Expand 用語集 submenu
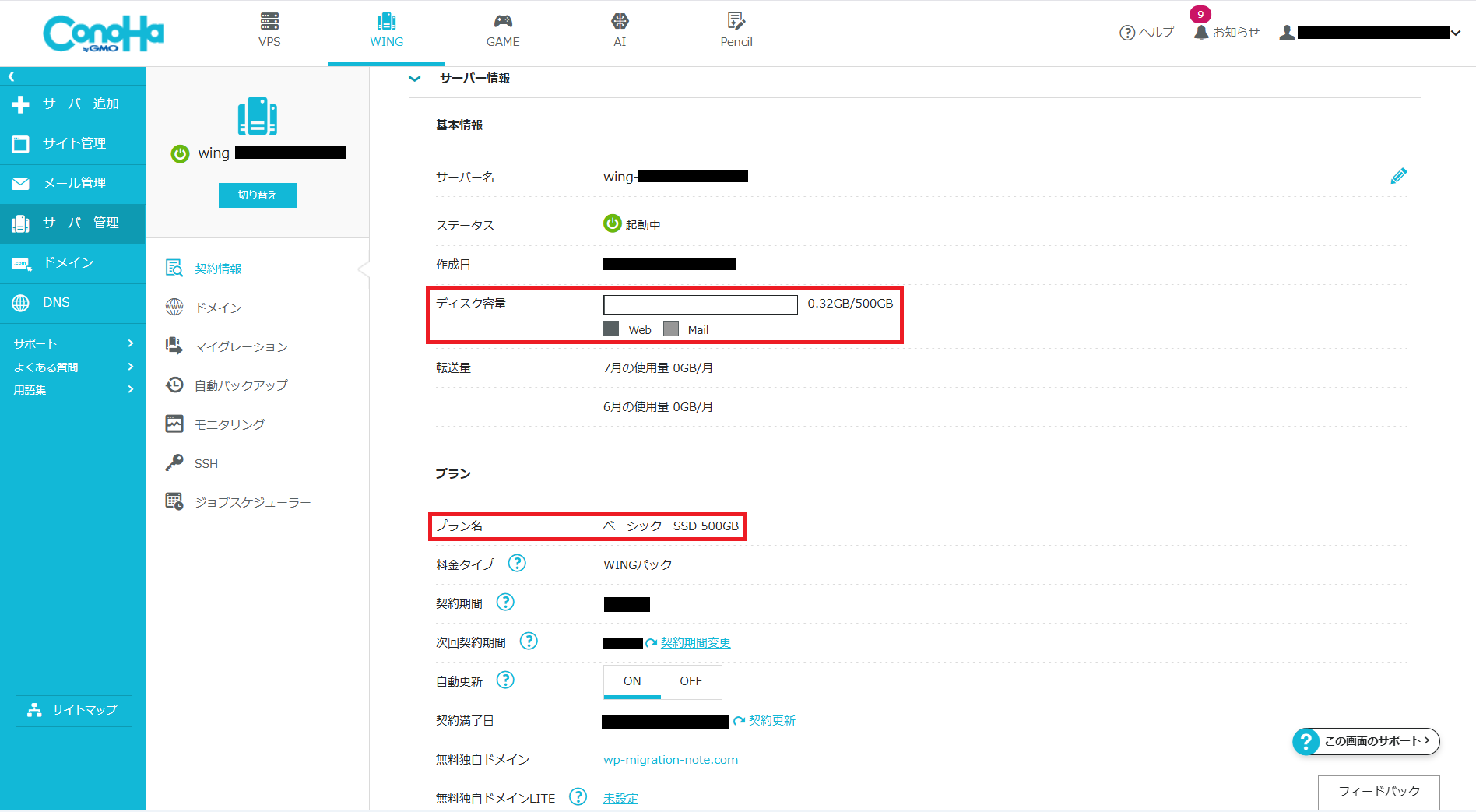The width and height of the screenshot is (1476, 812). (73, 389)
